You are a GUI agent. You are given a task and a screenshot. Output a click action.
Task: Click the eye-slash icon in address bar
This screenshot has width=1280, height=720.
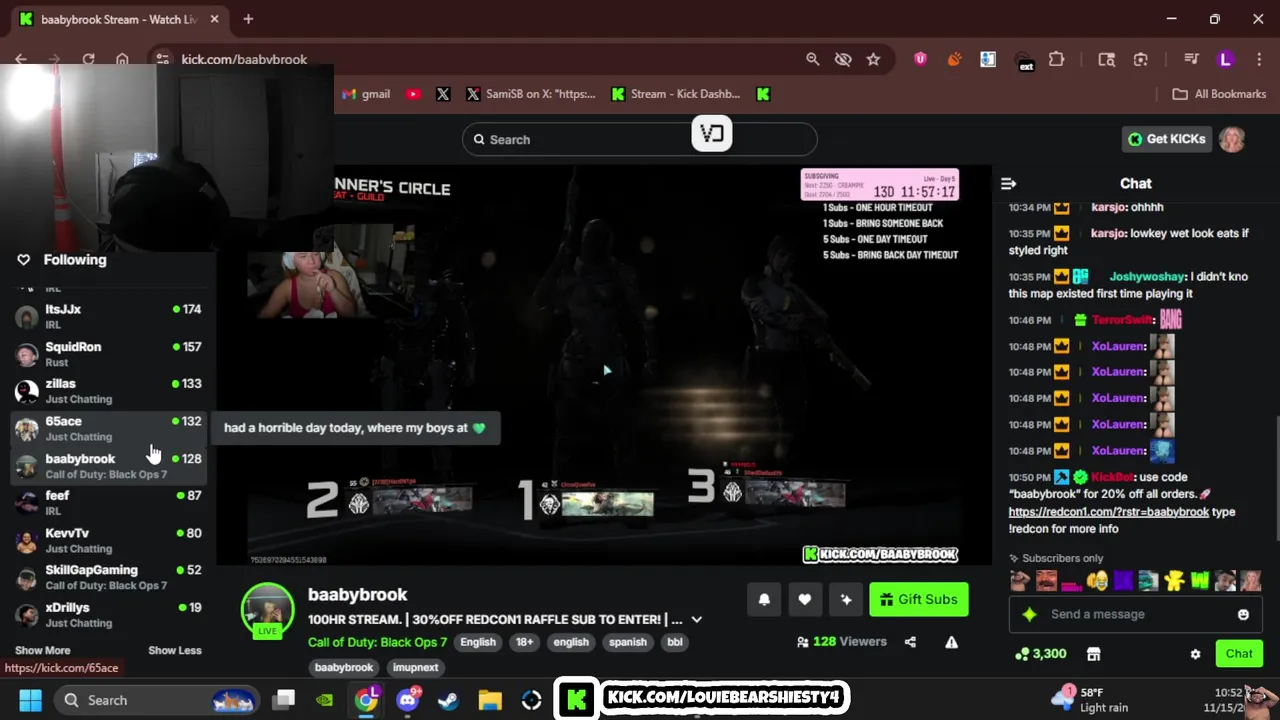(x=843, y=59)
